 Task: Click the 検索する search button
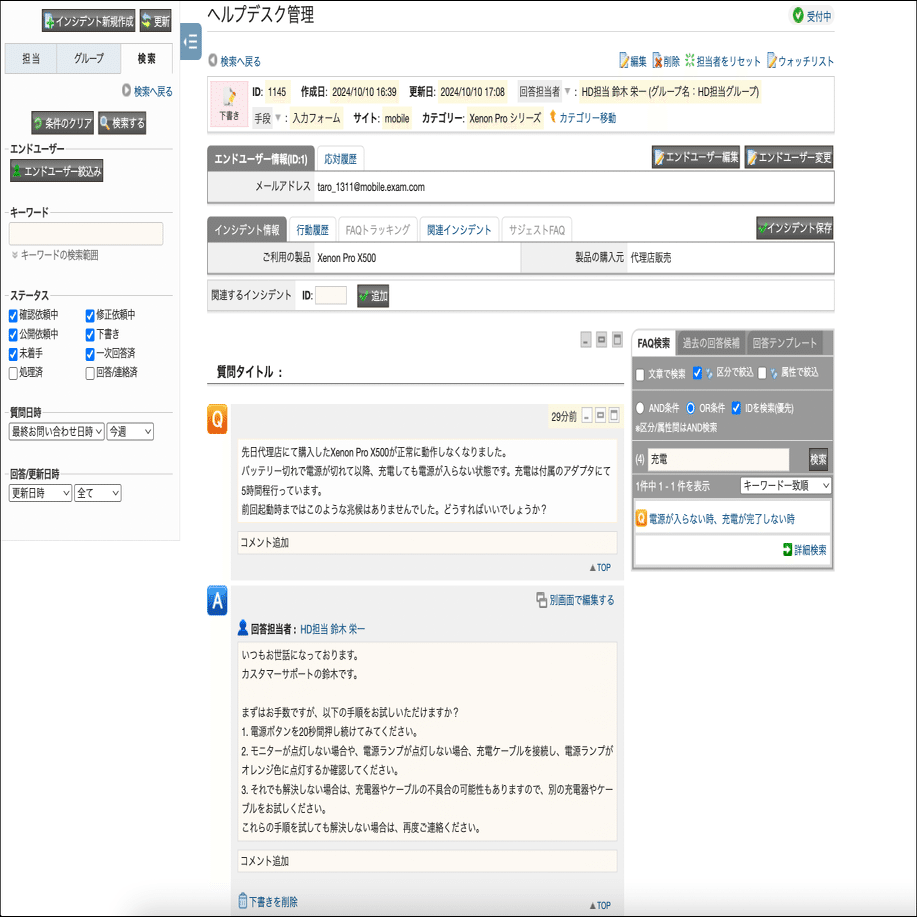[121, 123]
